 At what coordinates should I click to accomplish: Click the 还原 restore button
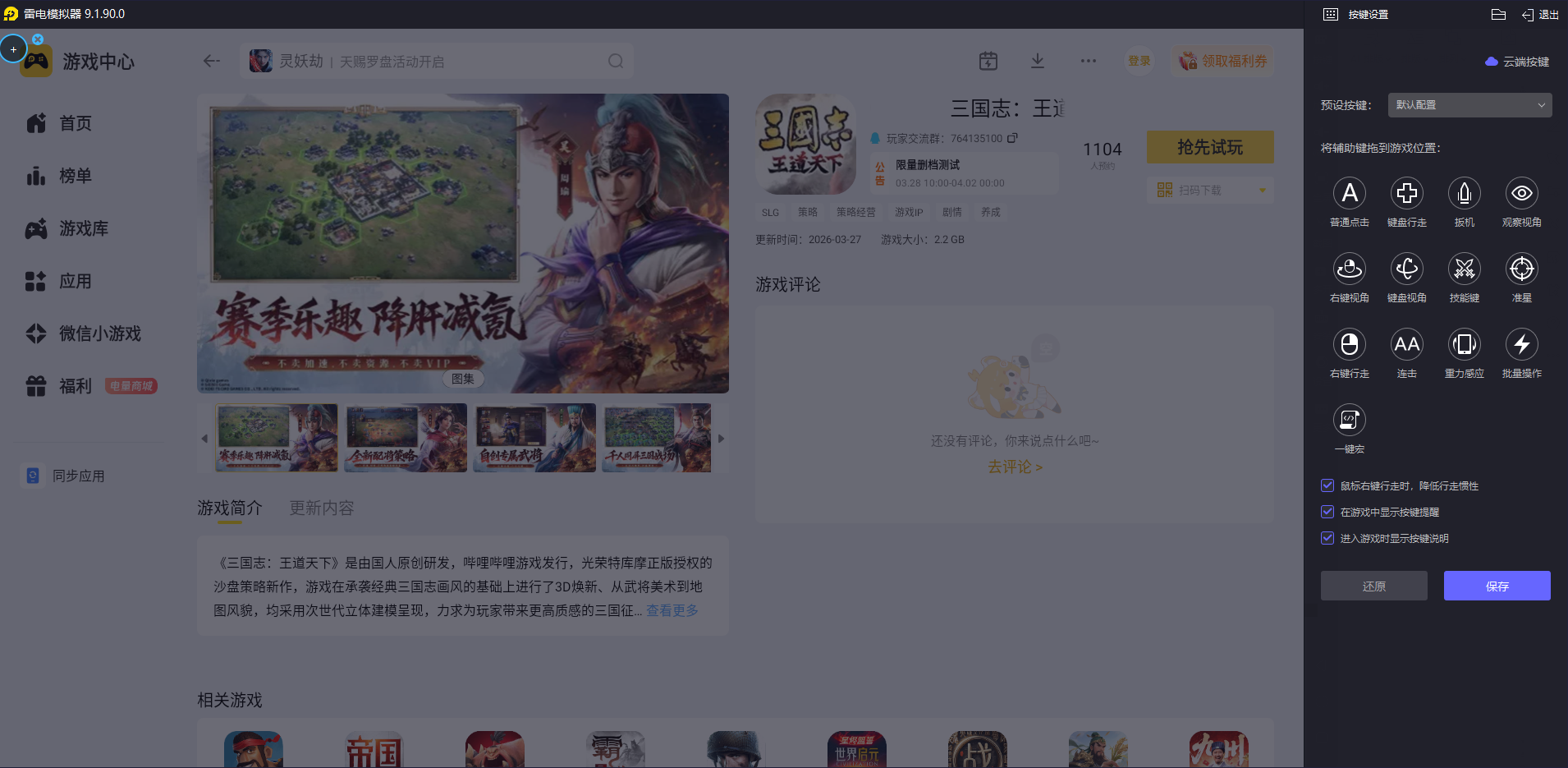(1373, 586)
